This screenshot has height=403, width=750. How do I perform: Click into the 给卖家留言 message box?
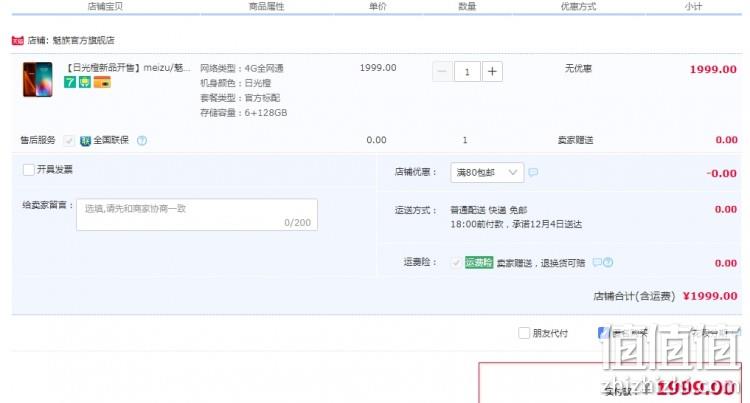click(197, 215)
